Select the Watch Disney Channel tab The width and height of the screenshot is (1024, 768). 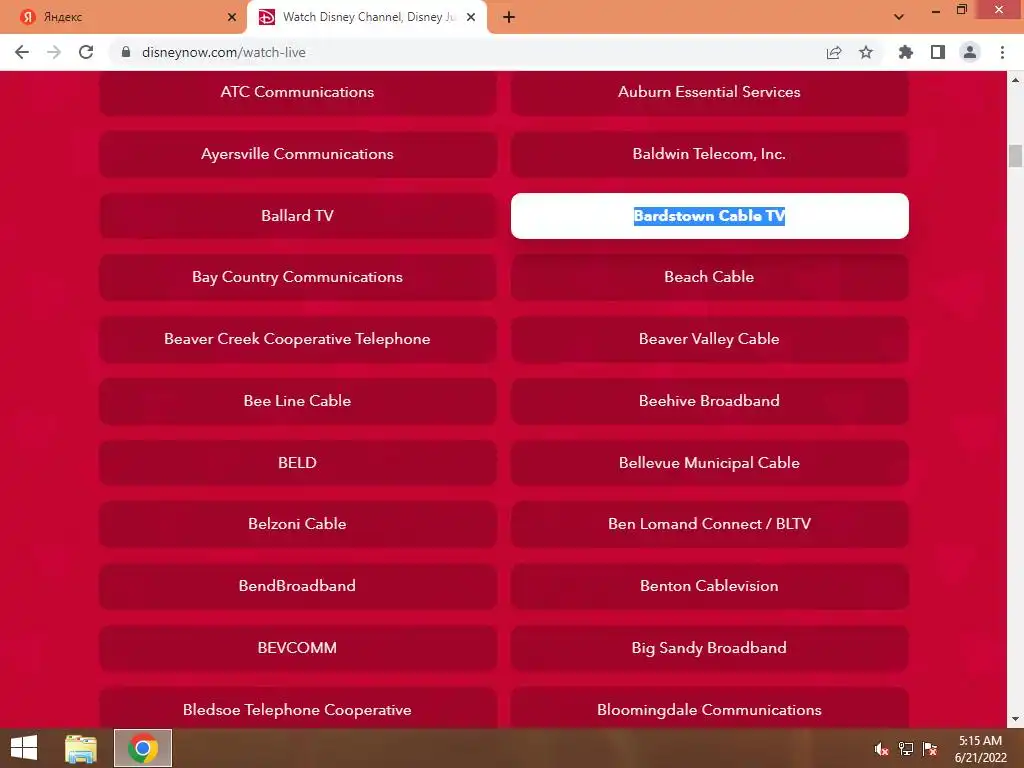(367, 17)
